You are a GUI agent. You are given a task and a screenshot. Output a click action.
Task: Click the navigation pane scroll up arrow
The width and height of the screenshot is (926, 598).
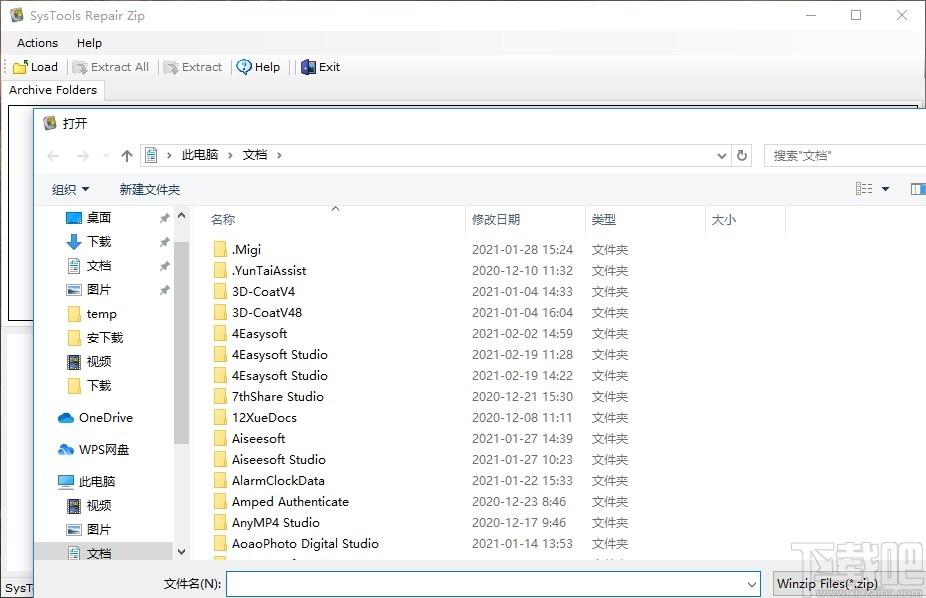(182, 216)
